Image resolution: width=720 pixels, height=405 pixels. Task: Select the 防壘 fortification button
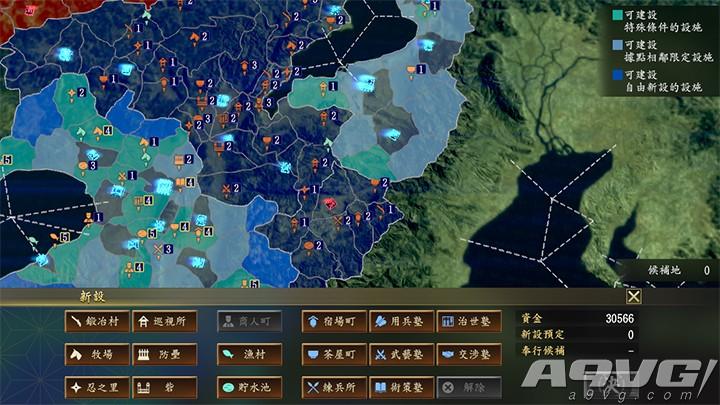click(x=165, y=354)
